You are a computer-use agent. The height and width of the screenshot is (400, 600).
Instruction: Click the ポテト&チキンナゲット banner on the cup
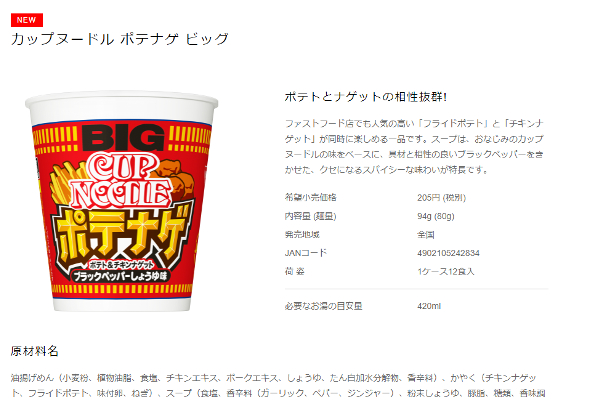point(121,265)
